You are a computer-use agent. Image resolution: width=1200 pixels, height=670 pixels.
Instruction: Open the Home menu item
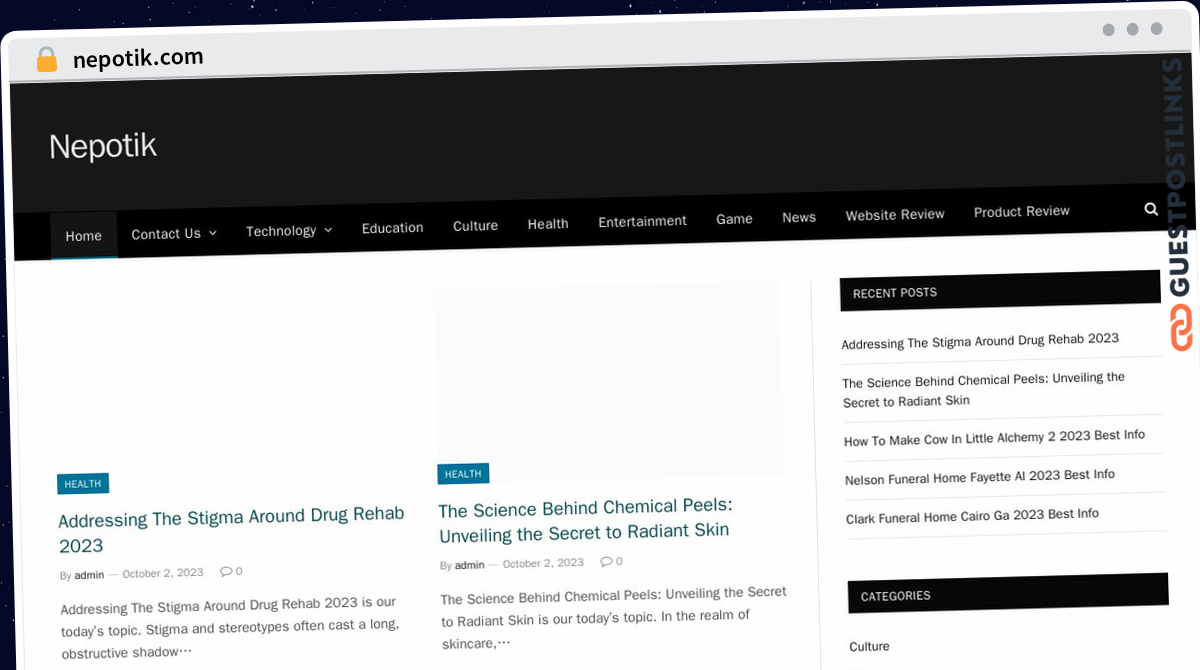tap(84, 236)
